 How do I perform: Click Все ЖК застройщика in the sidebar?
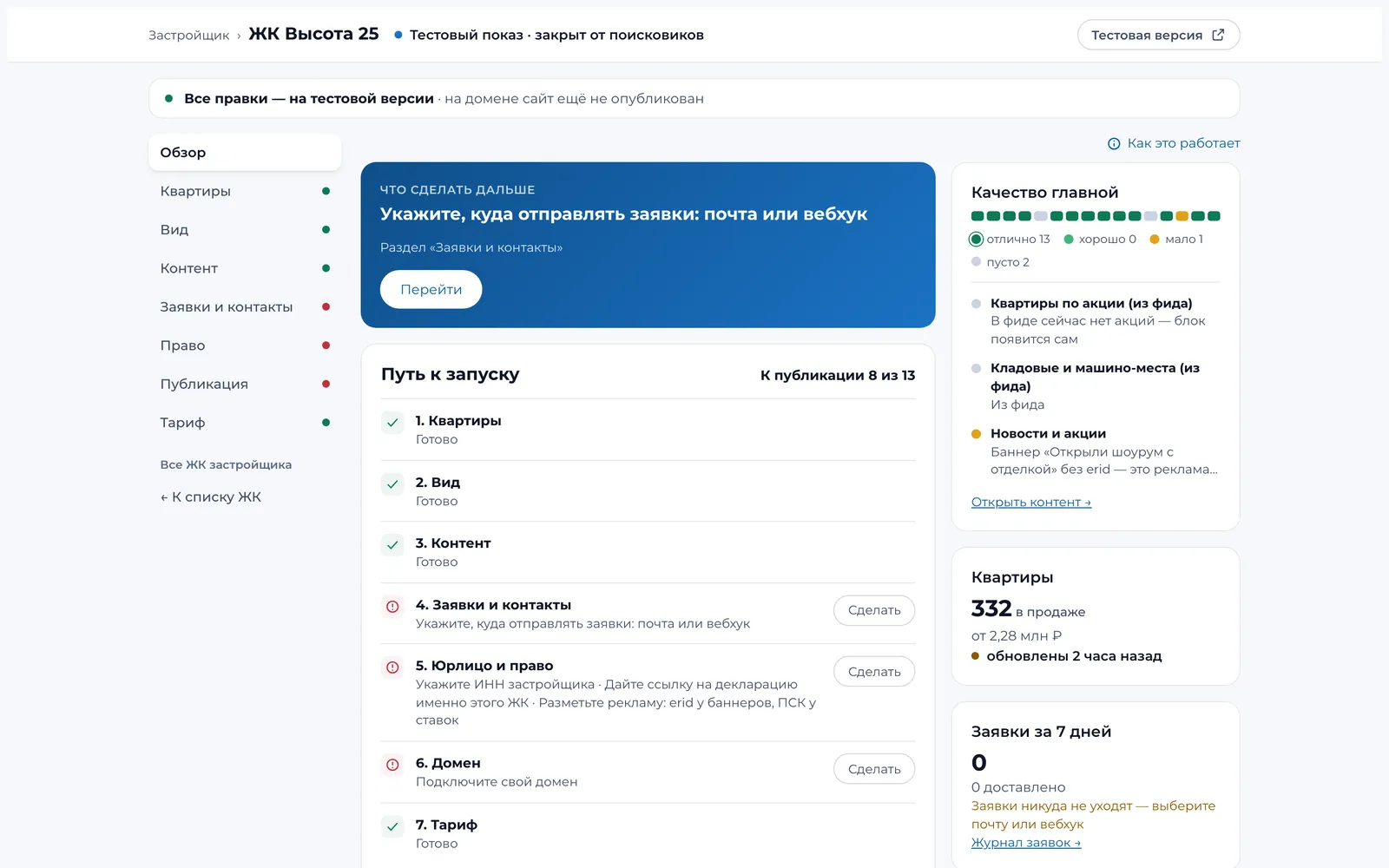(226, 465)
